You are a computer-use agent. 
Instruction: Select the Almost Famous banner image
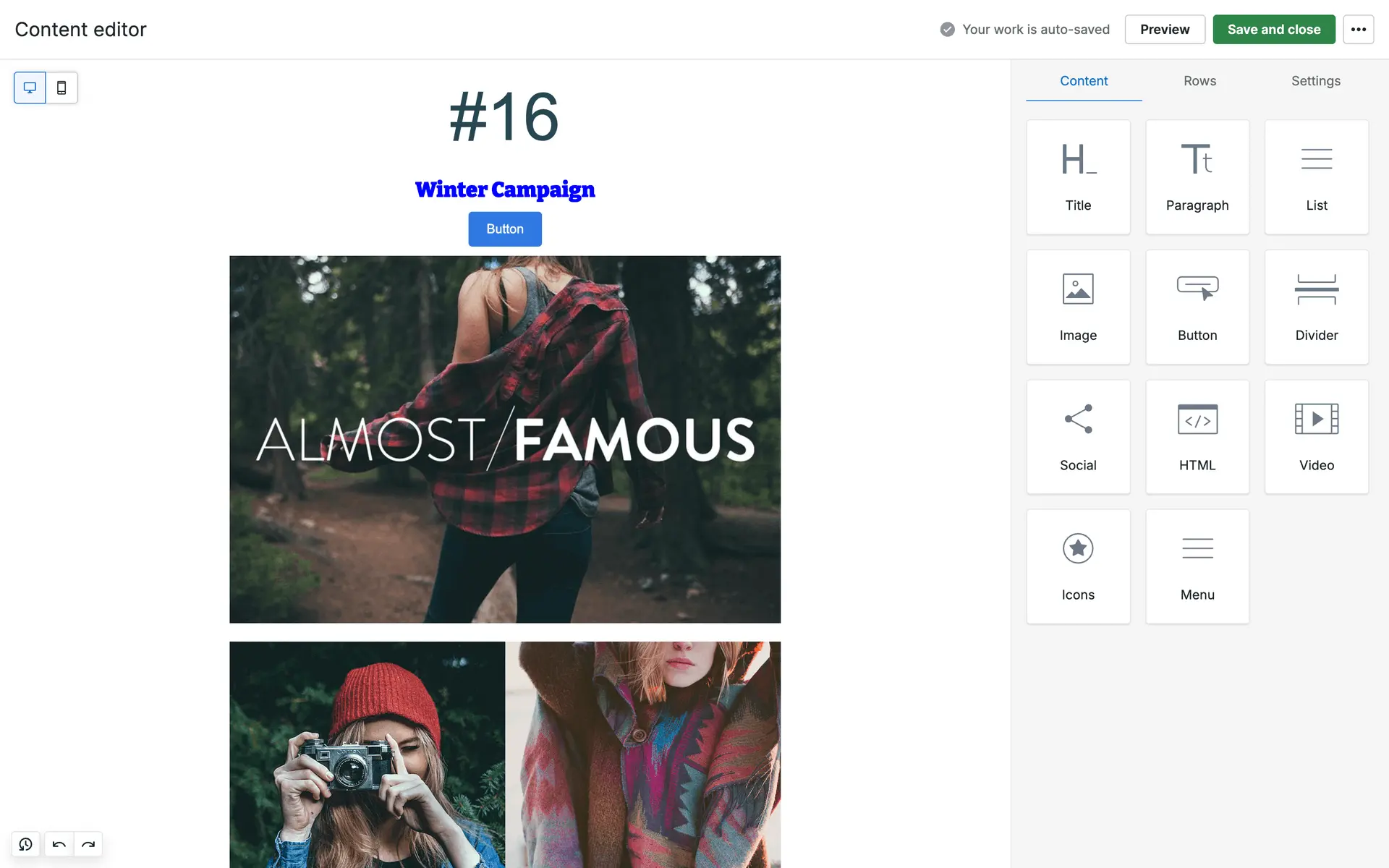pos(505,439)
